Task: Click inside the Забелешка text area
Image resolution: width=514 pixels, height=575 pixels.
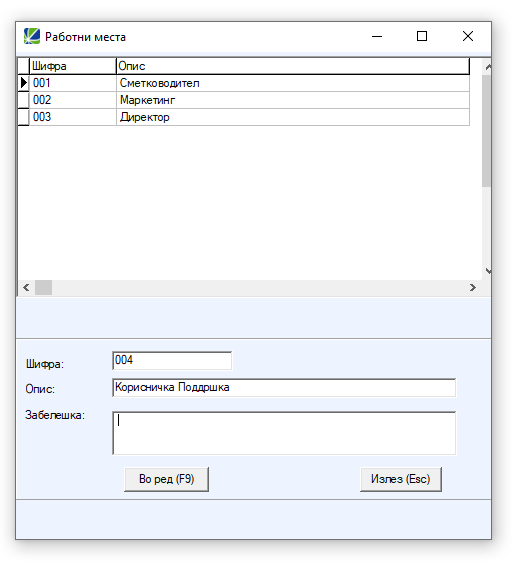Action: click(x=284, y=433)
